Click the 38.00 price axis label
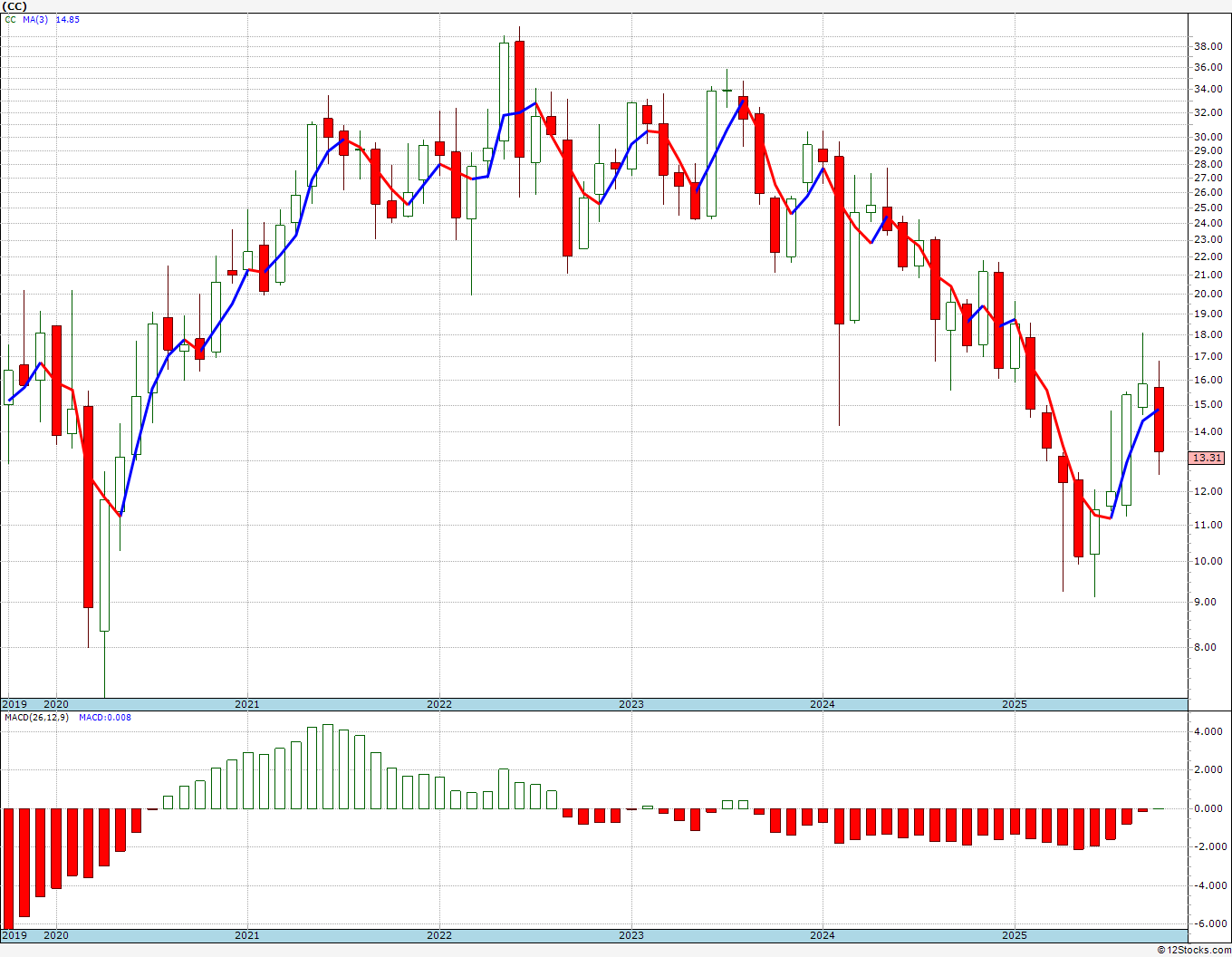Image resolution: width=1232 pixels, height=957 pixels. click(1208, 47)
